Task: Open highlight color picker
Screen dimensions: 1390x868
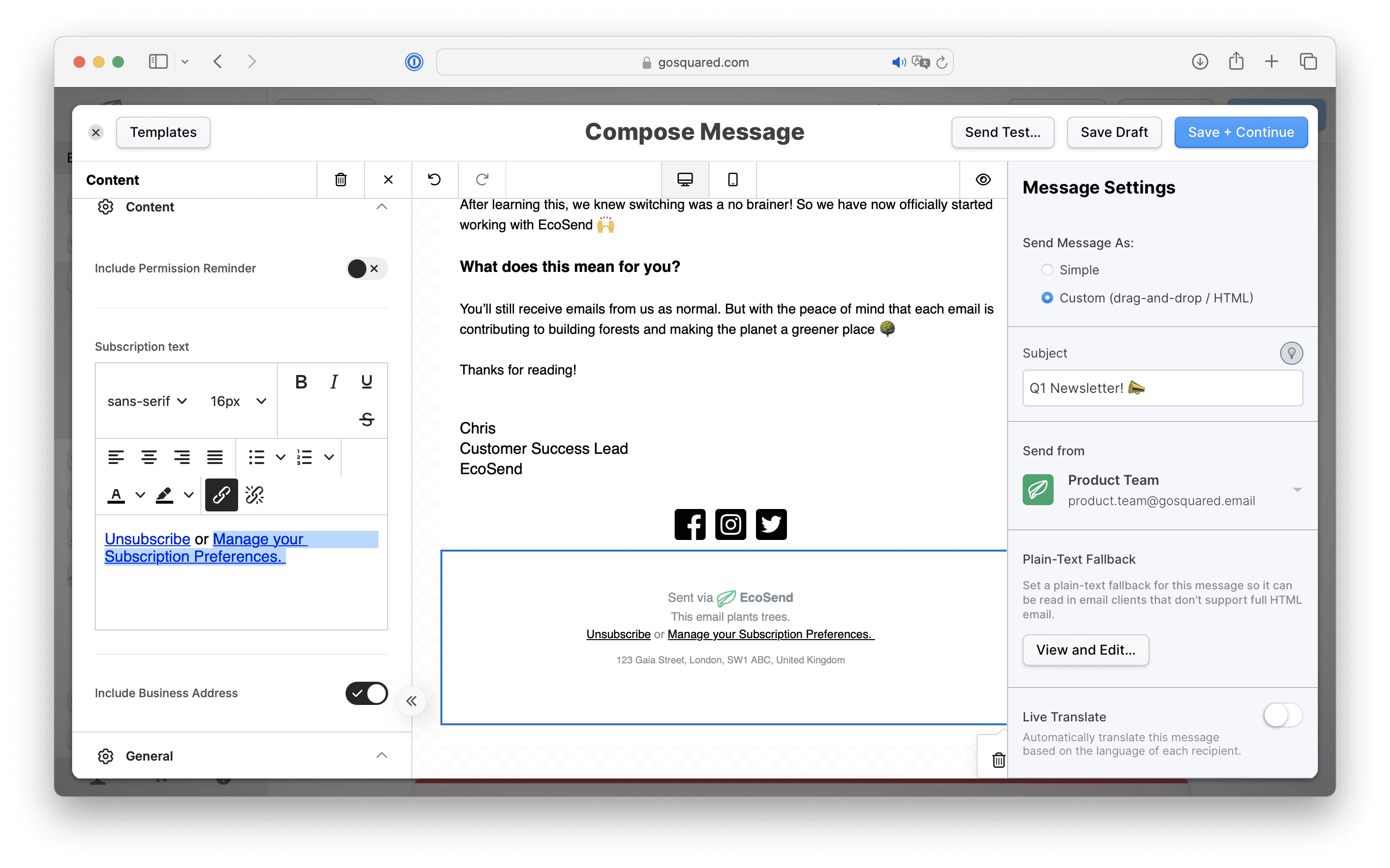Action: click(x=164, y=495)
